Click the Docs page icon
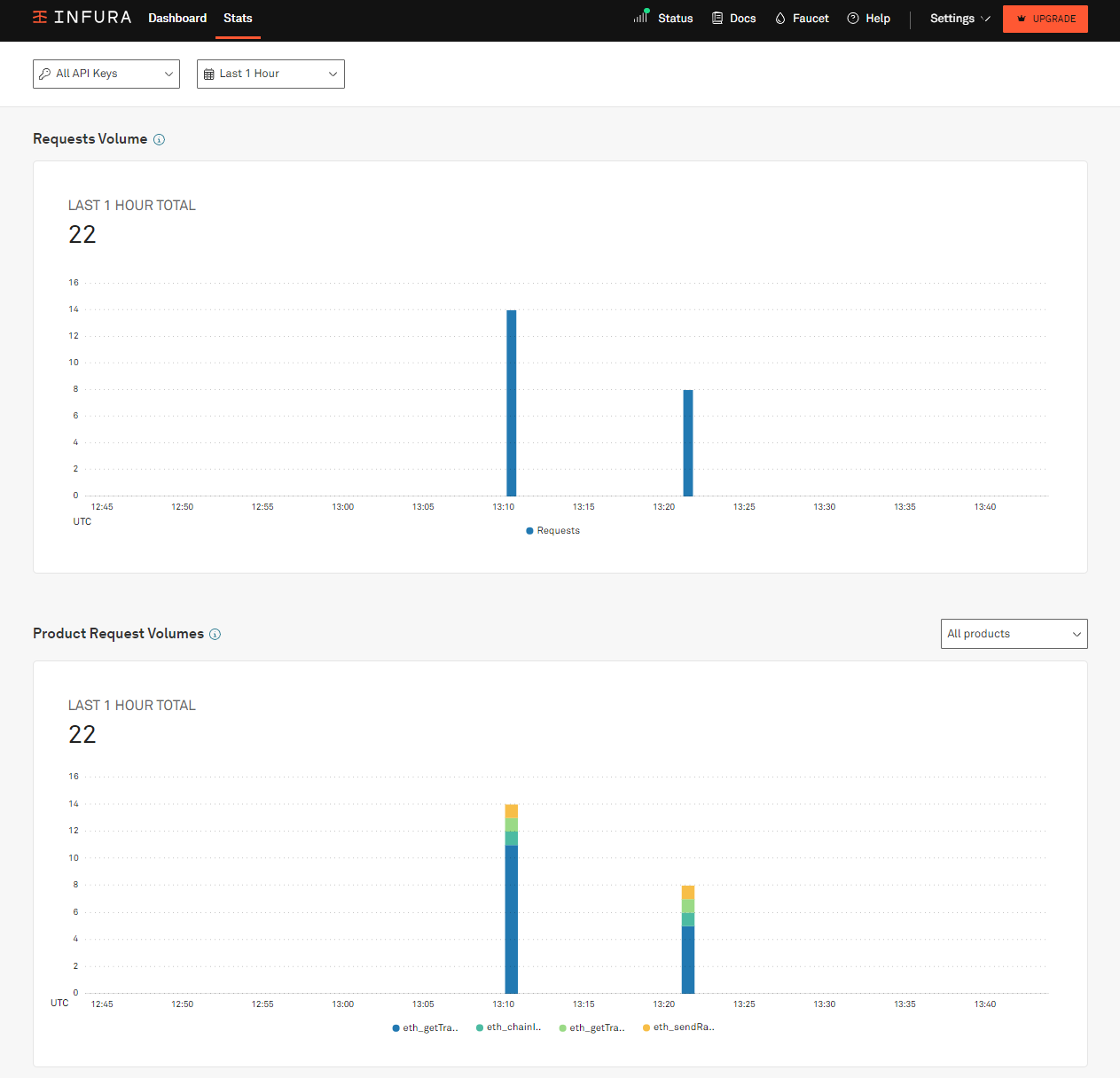Viewport: 1120px width, 1078px height. pyautogui.click(x=717, y=18)
